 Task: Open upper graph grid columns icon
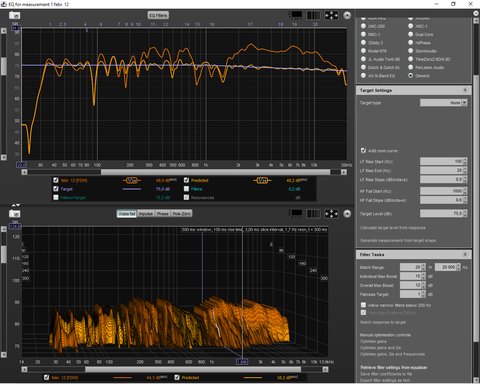pos(313,15)
